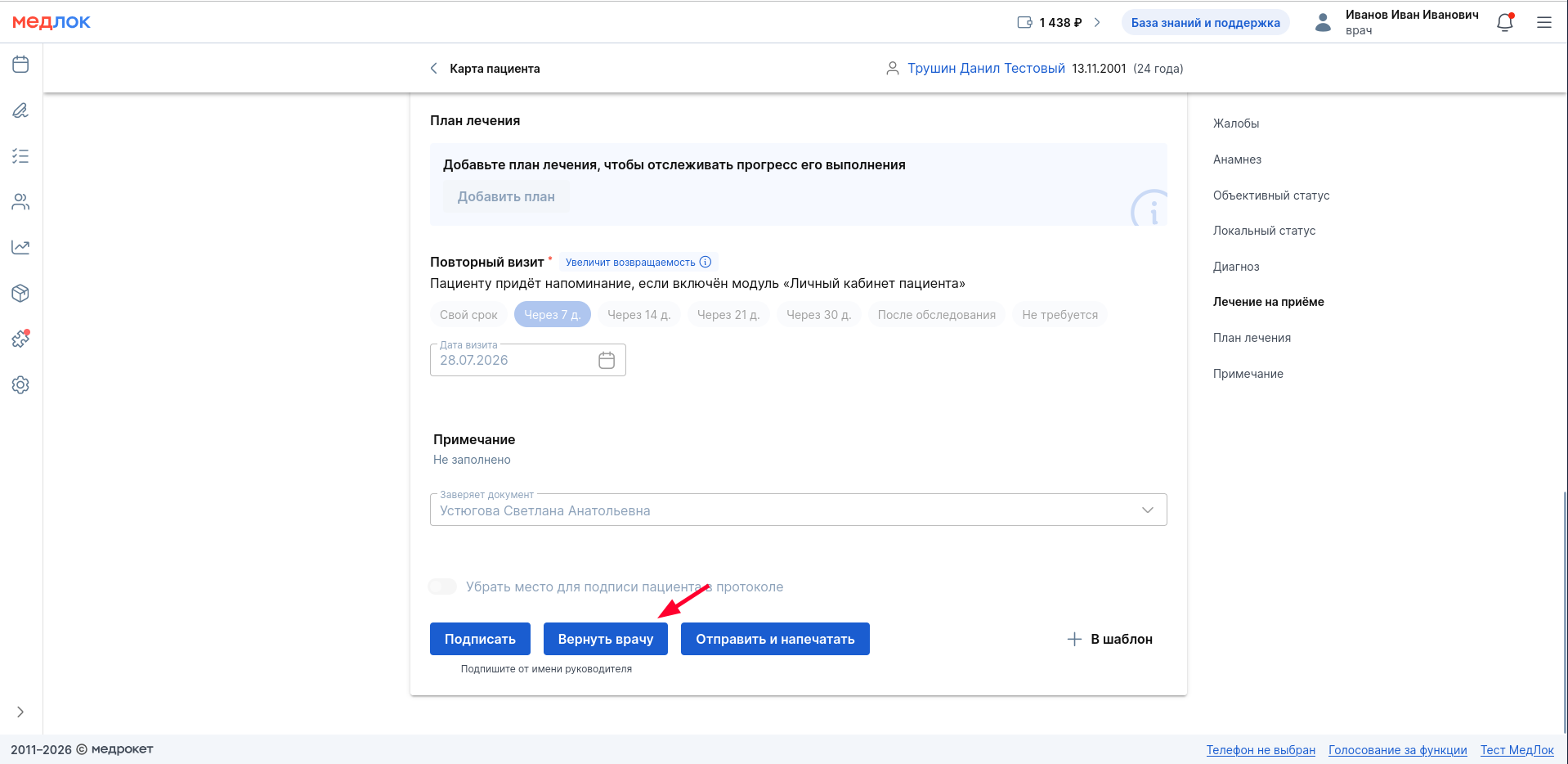Click Подписать button
Viewport: 1568px width, 764px height.
point(480,639)
